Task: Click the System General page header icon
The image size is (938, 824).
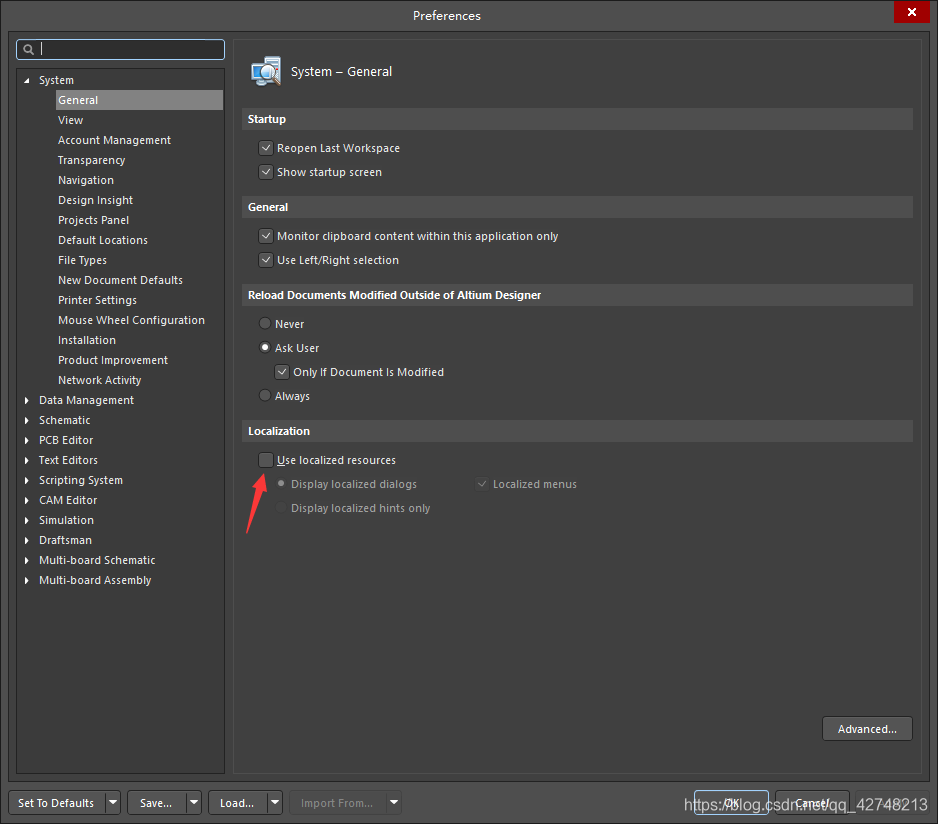Action: click(x=266, y=72)
